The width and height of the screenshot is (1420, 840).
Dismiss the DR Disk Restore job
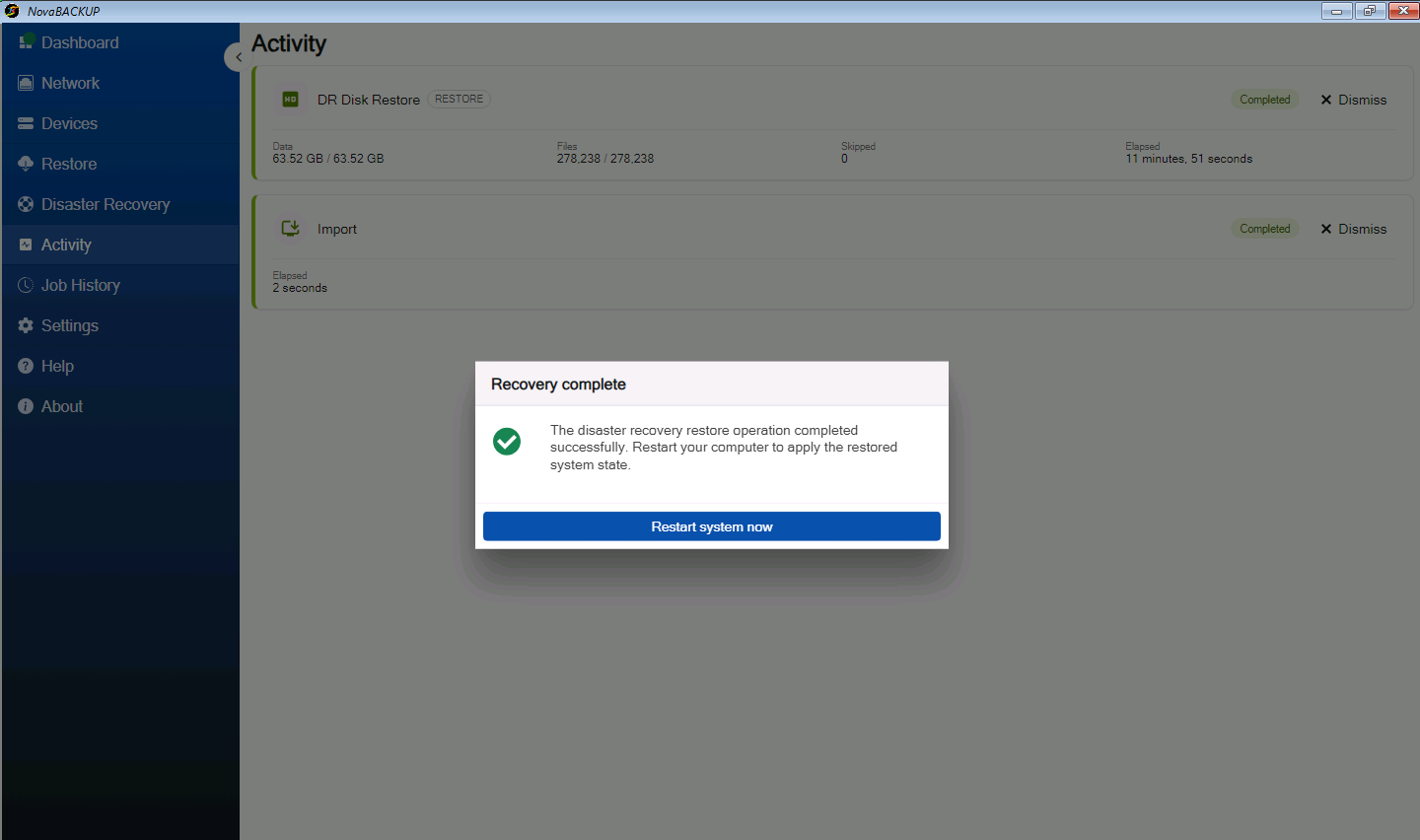click(x=1353, y=100)
